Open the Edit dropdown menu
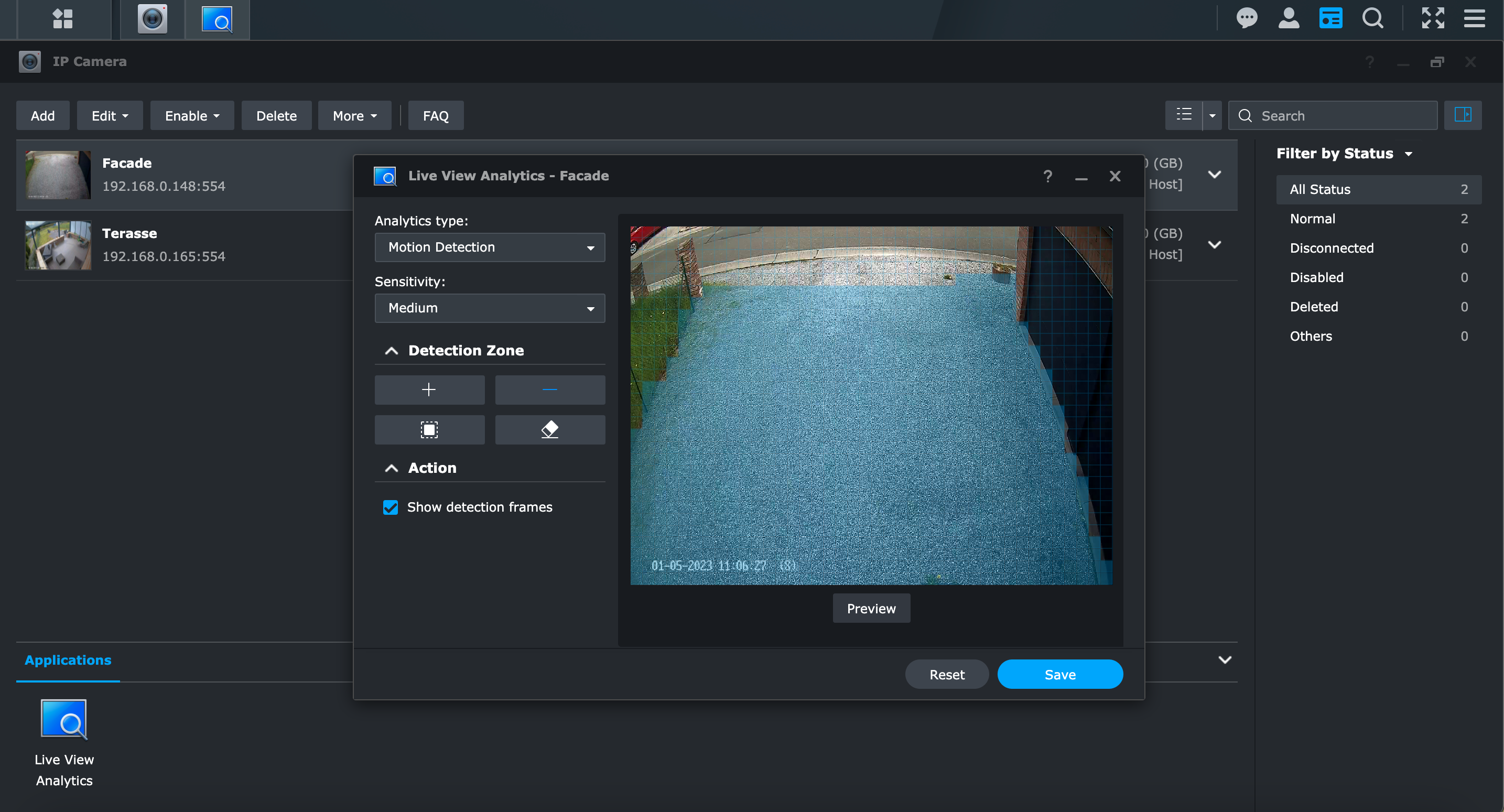The height and width of the screenshot is (812, 1504). [x=109, y=115]
